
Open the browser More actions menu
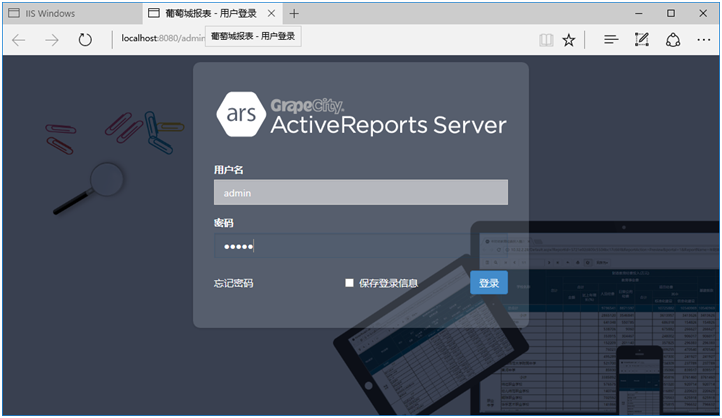704,40
